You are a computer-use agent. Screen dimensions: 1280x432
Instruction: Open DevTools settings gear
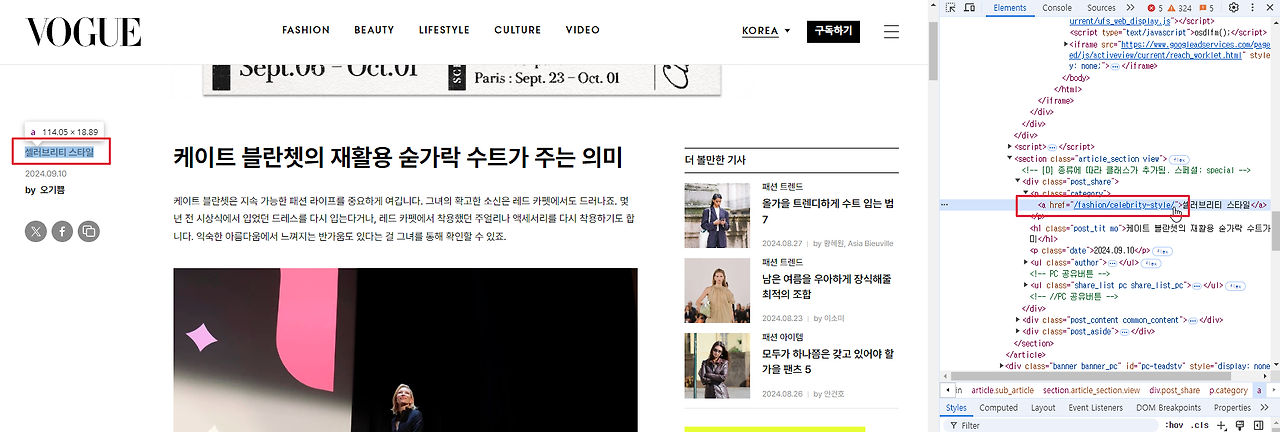point(1234,8)
